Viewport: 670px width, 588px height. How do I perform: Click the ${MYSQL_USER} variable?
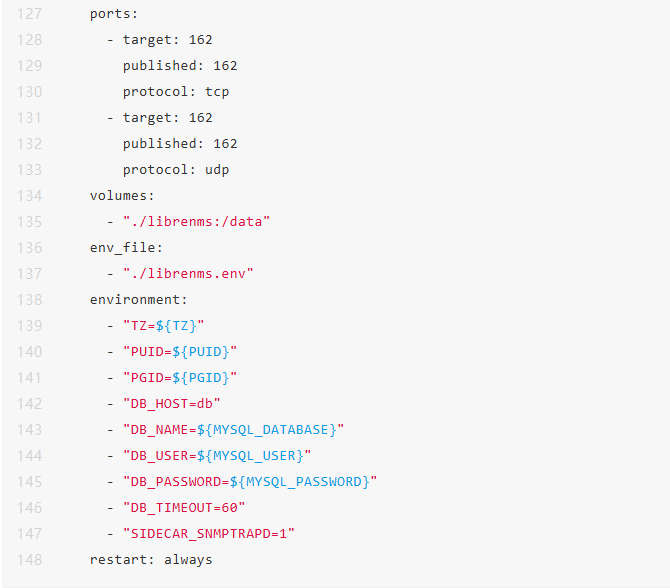point(250,455)
